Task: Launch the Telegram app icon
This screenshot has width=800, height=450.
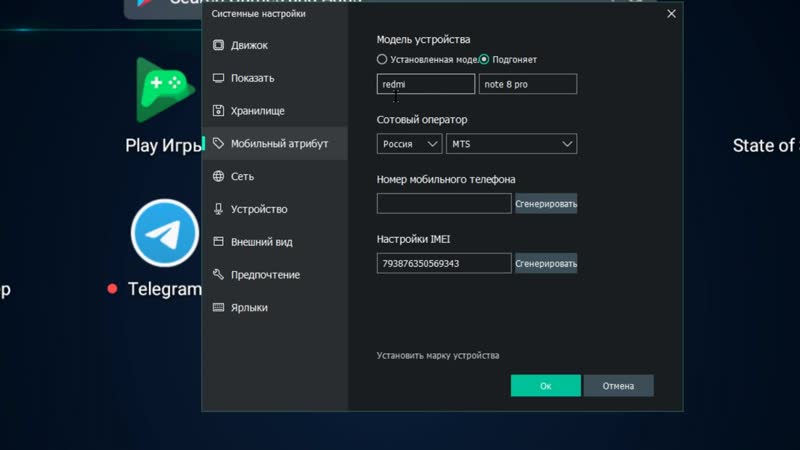Action: point(165,233)
